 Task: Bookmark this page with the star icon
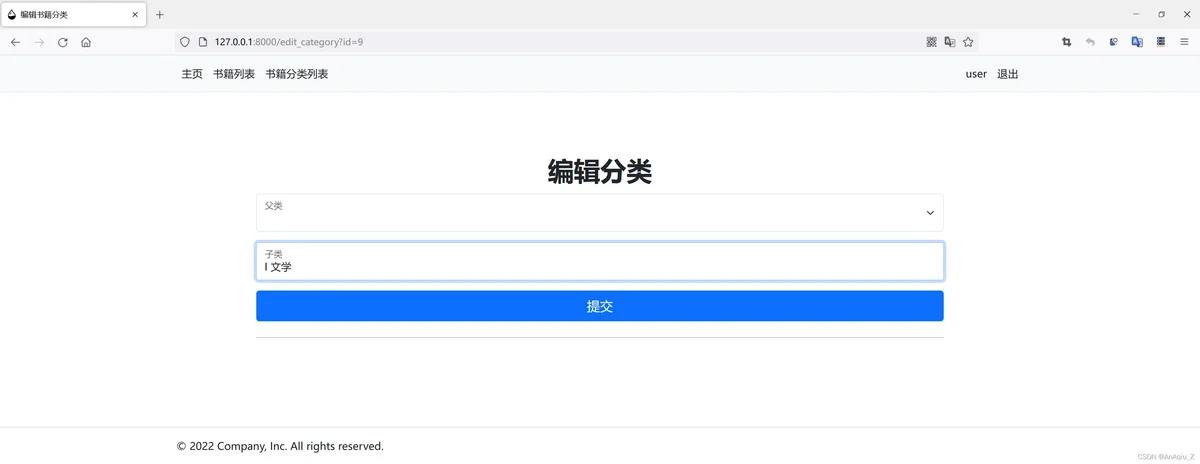pyautogui.click(x=968, y=42)
